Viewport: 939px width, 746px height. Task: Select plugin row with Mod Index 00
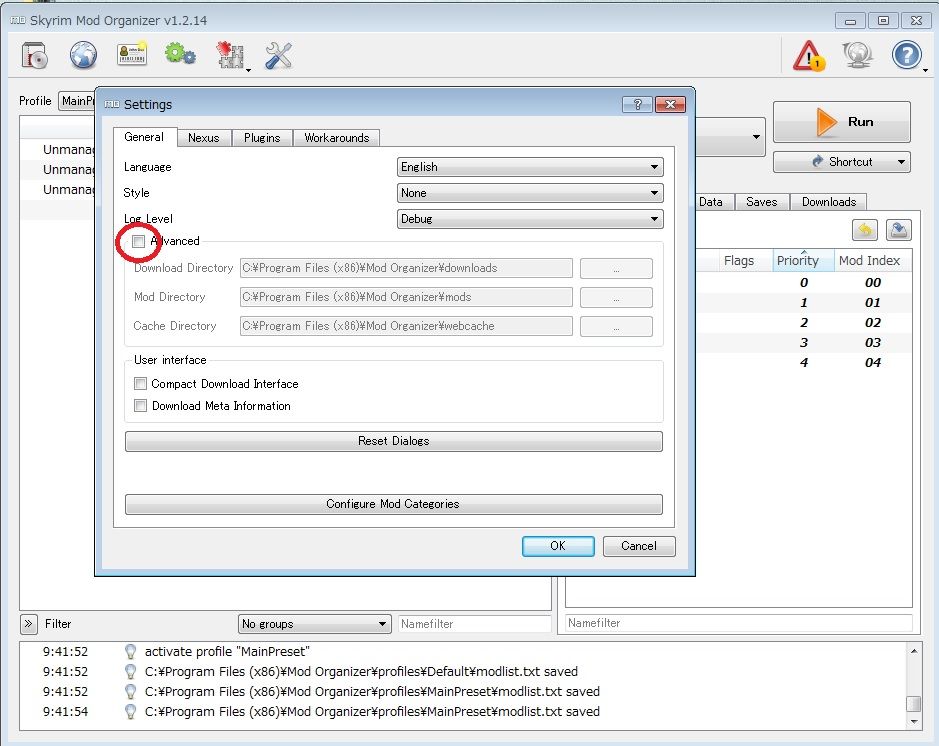(804, 283)
